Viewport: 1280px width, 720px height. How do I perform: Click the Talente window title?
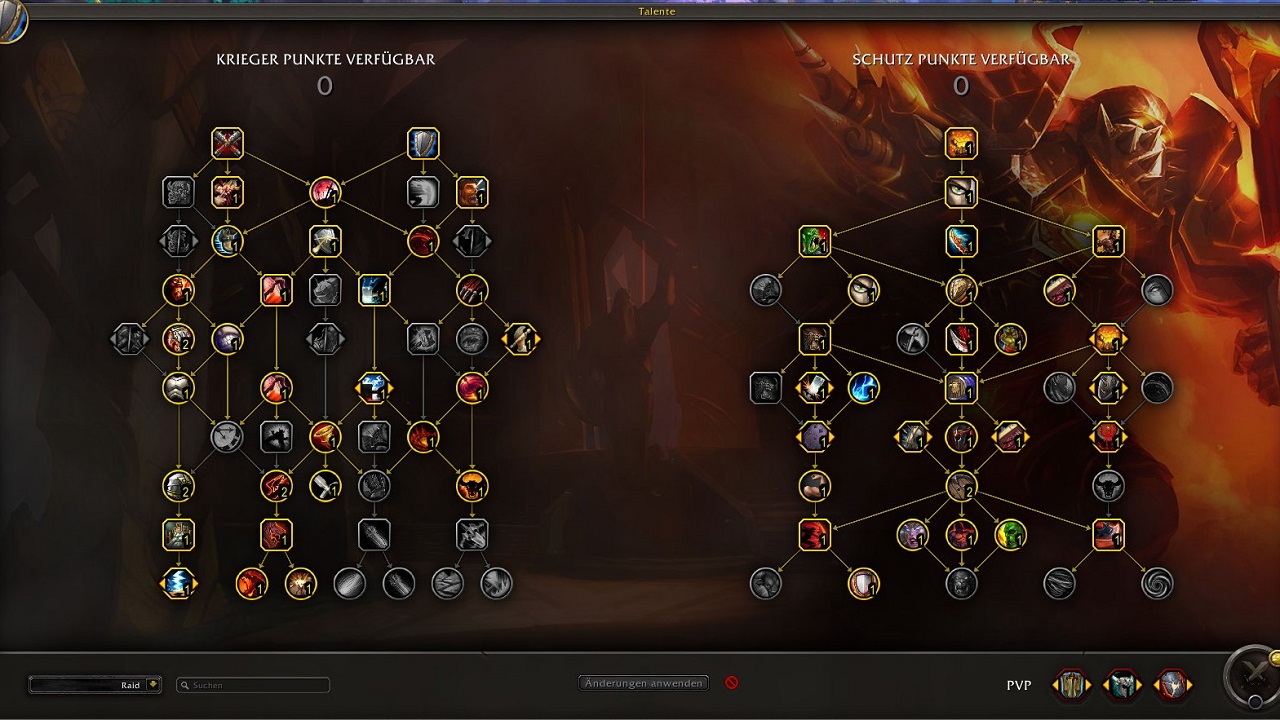tap(657, 11)
